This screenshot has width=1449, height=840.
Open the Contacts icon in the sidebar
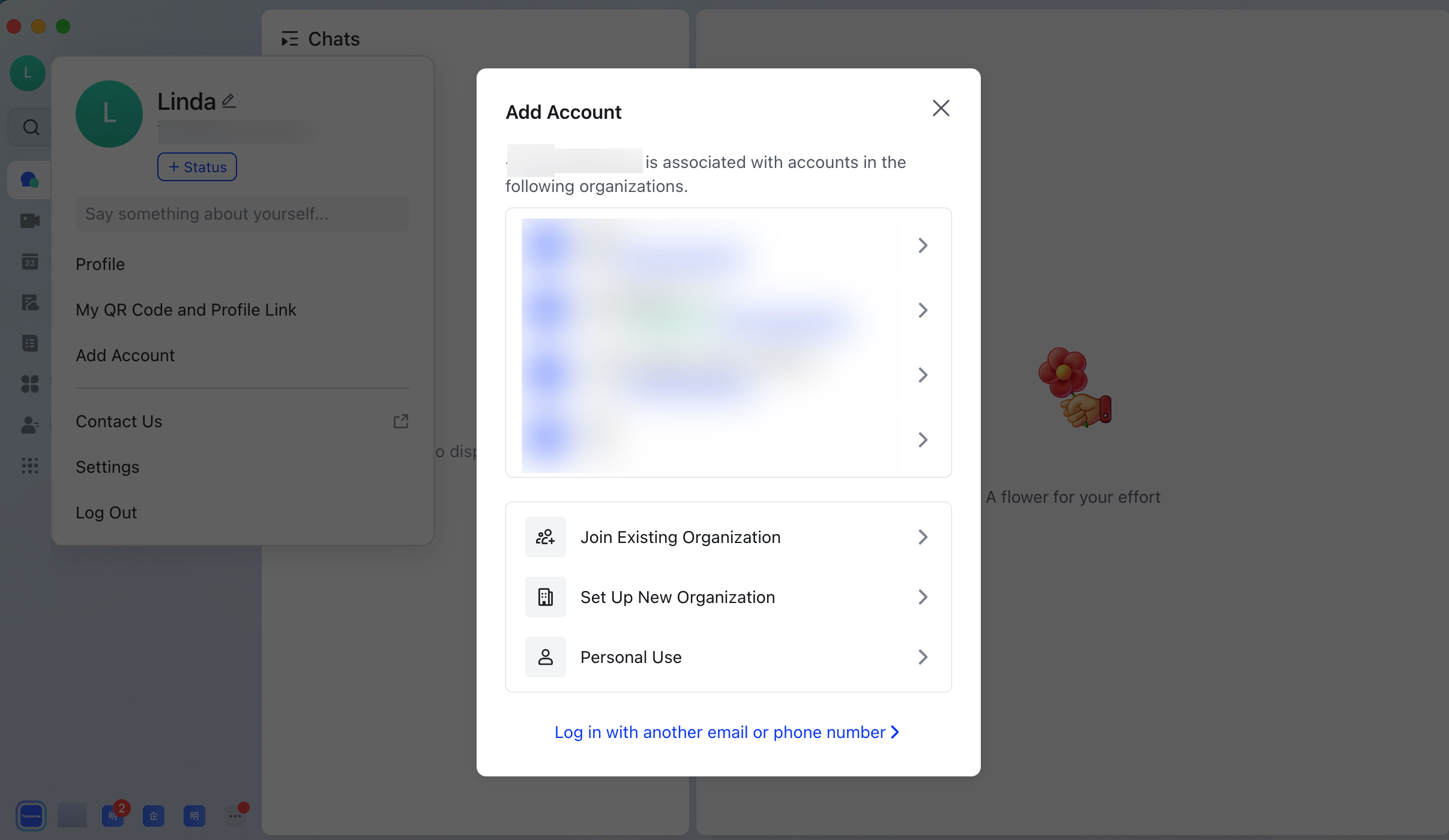(29, 425)
